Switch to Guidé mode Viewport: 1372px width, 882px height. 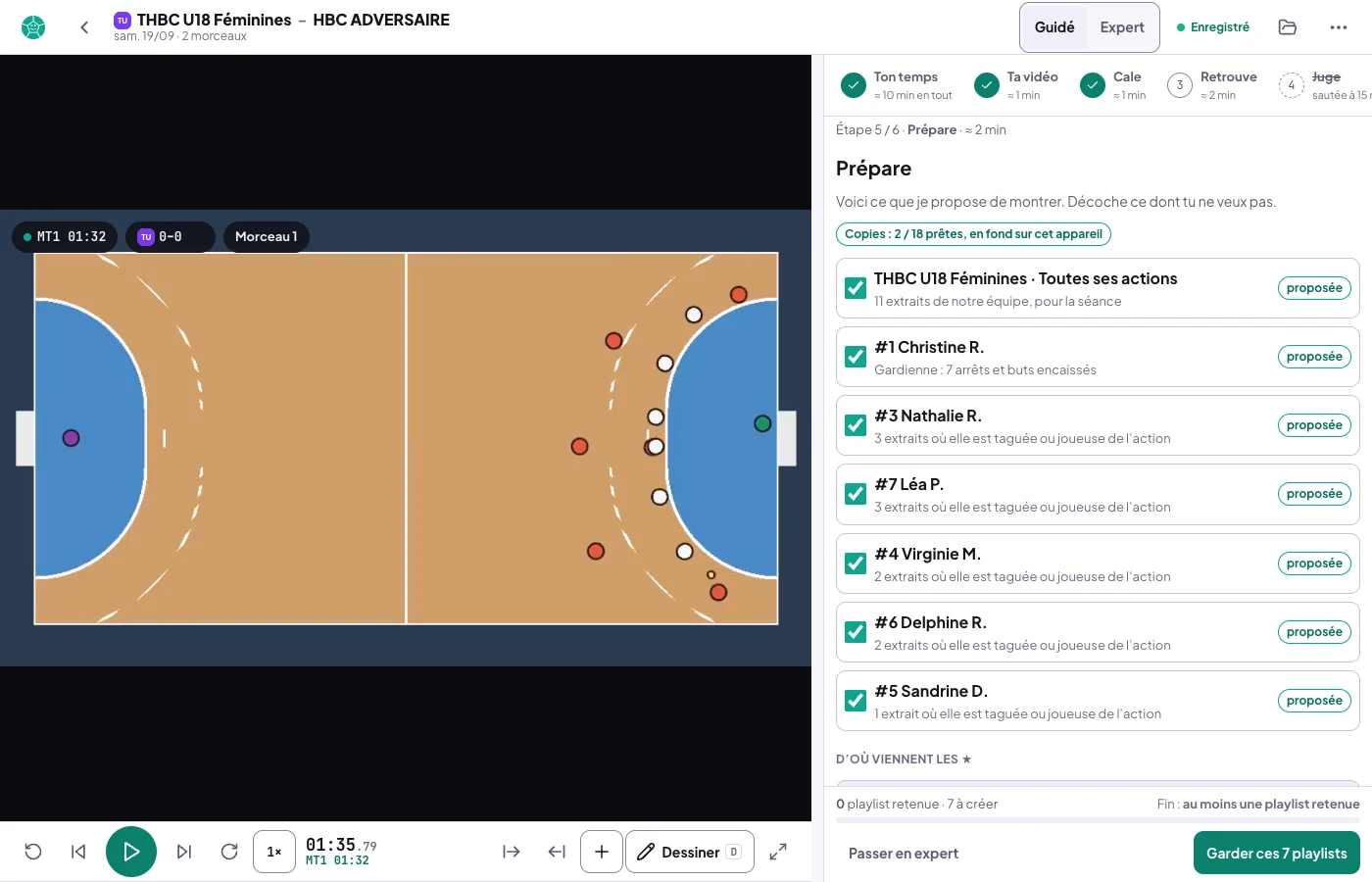click(x=1054, y=27)
